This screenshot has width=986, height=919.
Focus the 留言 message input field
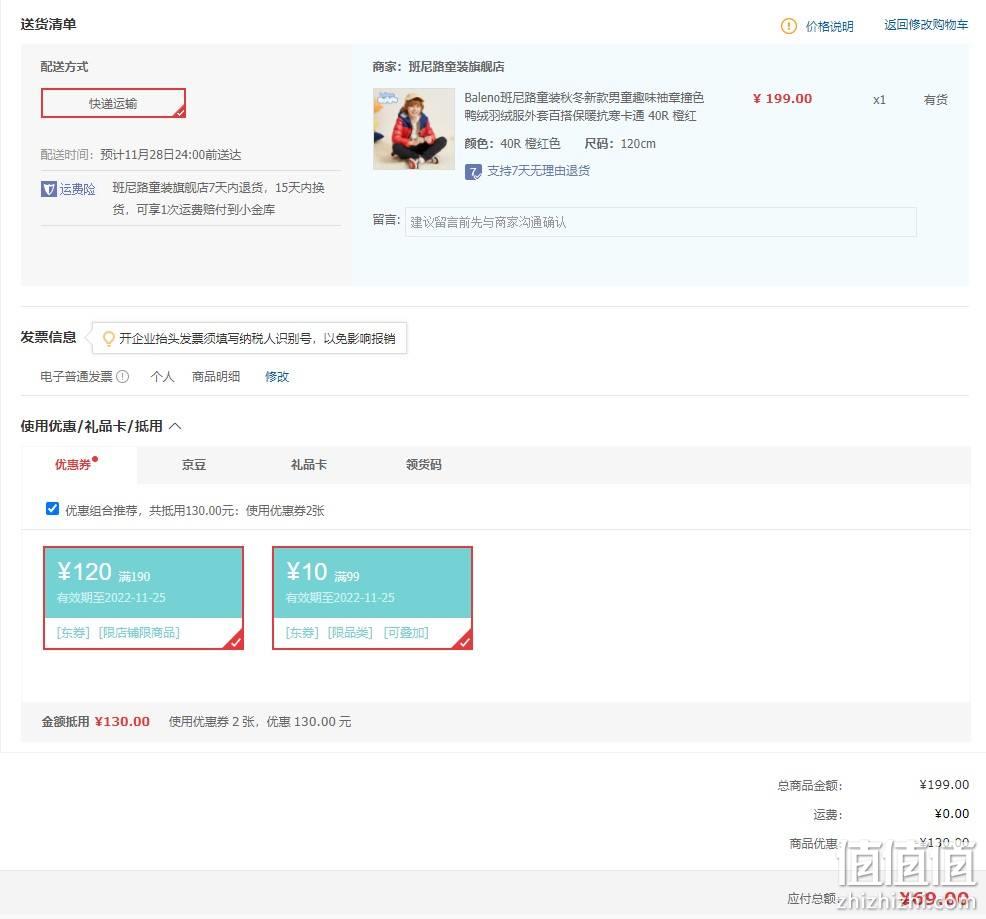(x=660, y=222)
